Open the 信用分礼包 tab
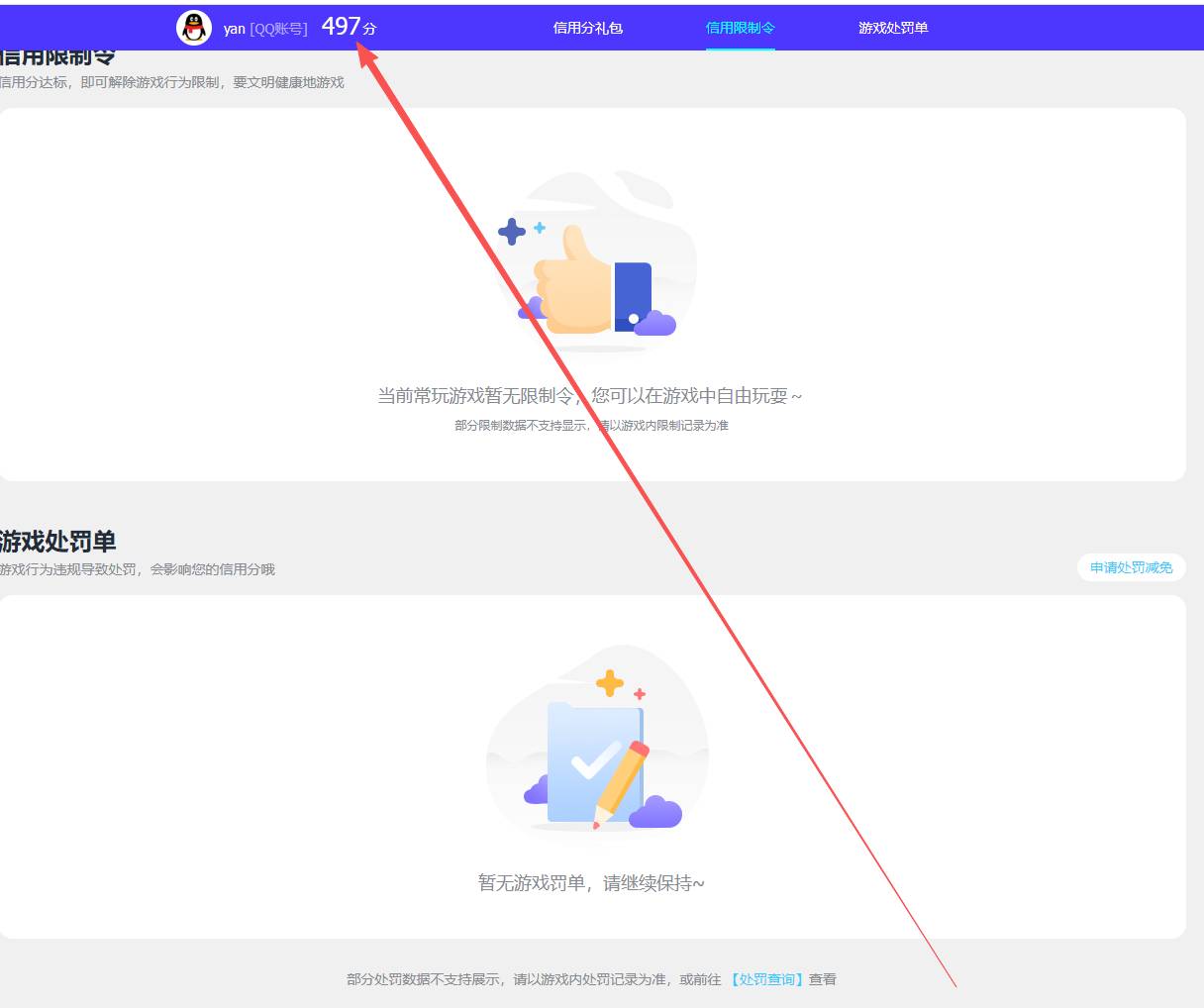 587,28
